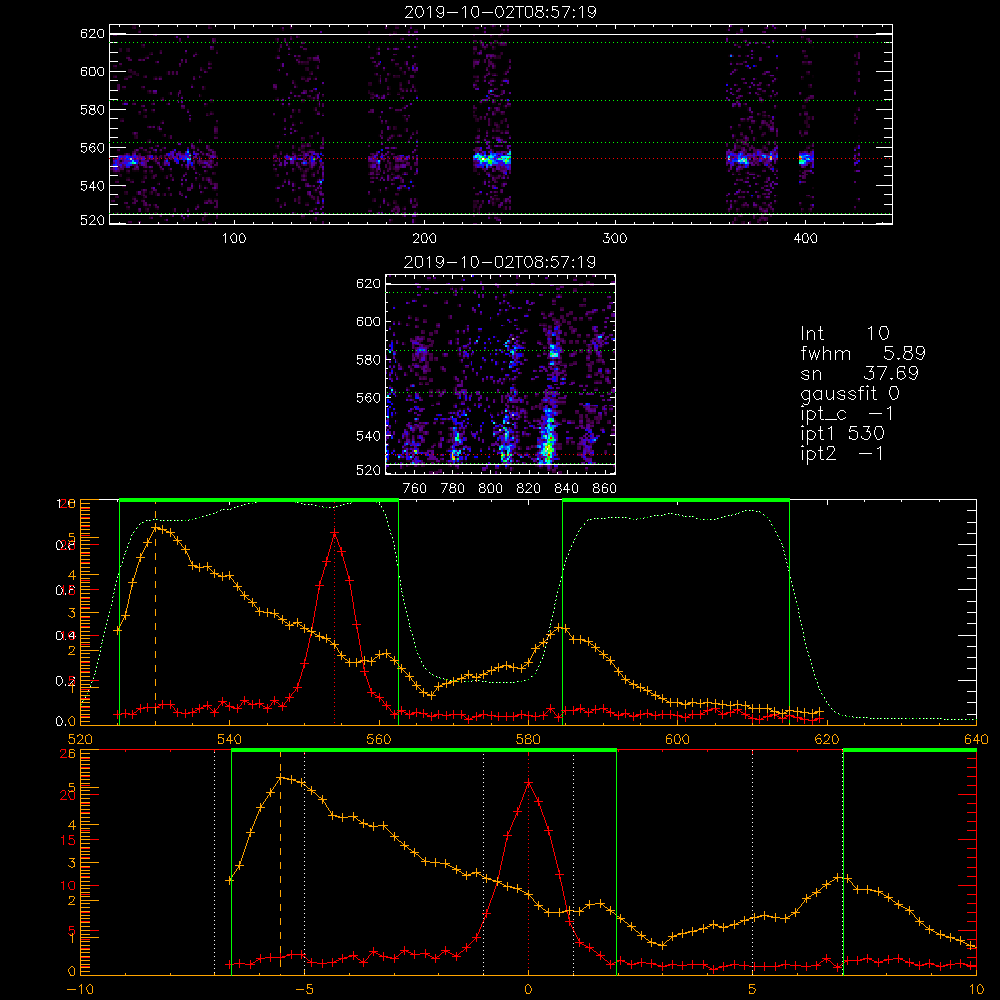Click the red curve's peak in the upper line plot
Screen dimensions: 1000x1000
pos(334,533)
